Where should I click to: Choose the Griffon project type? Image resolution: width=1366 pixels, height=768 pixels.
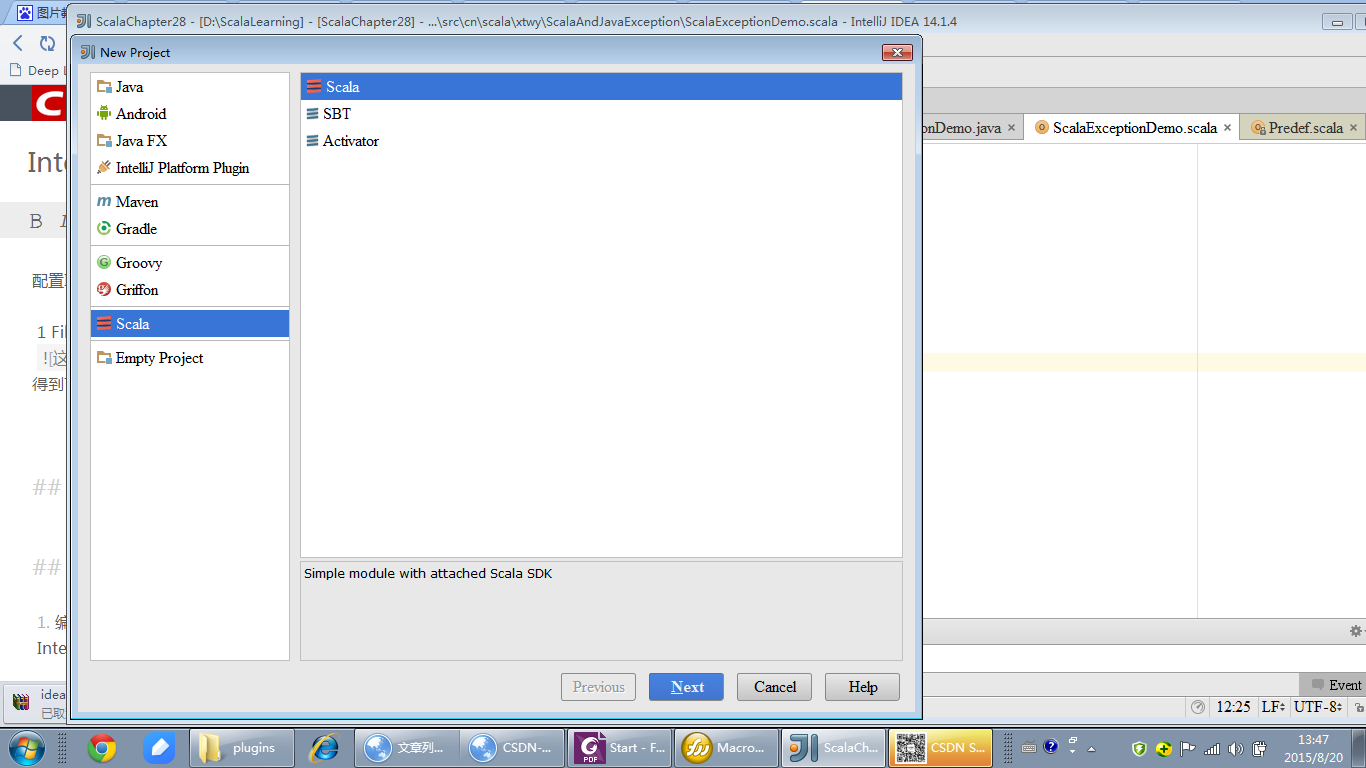[x=190, y=290]
